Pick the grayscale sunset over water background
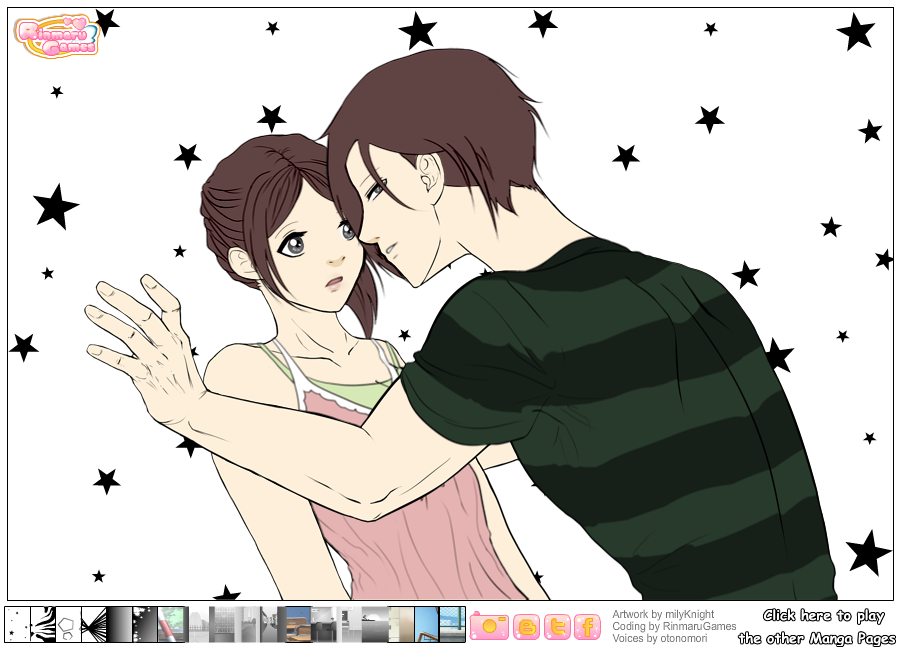The width and height of the screenshot is (900, 650). click(x=375, y=624)
